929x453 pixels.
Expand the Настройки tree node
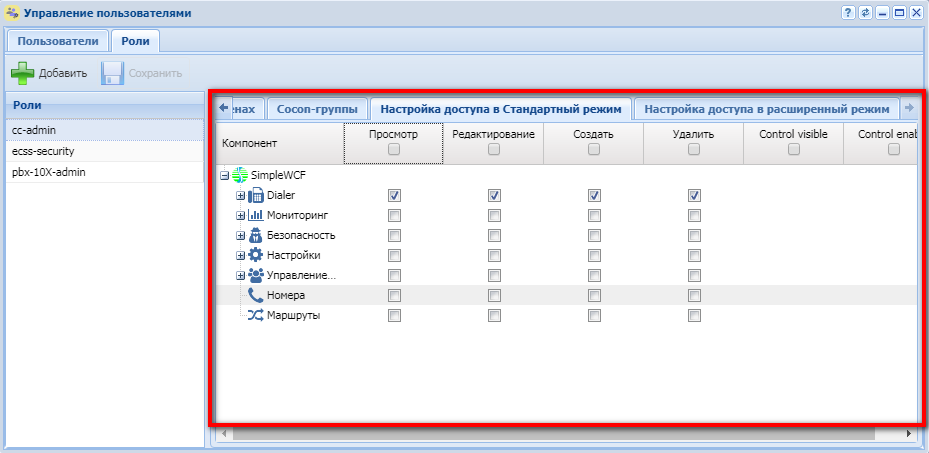point(240,256)
